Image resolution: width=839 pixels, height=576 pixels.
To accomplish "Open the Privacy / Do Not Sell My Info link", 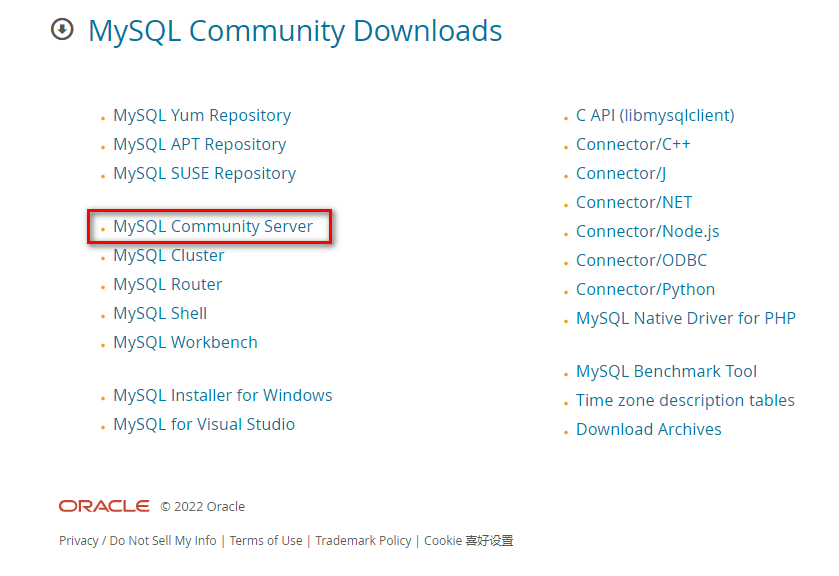I will 138,541.
